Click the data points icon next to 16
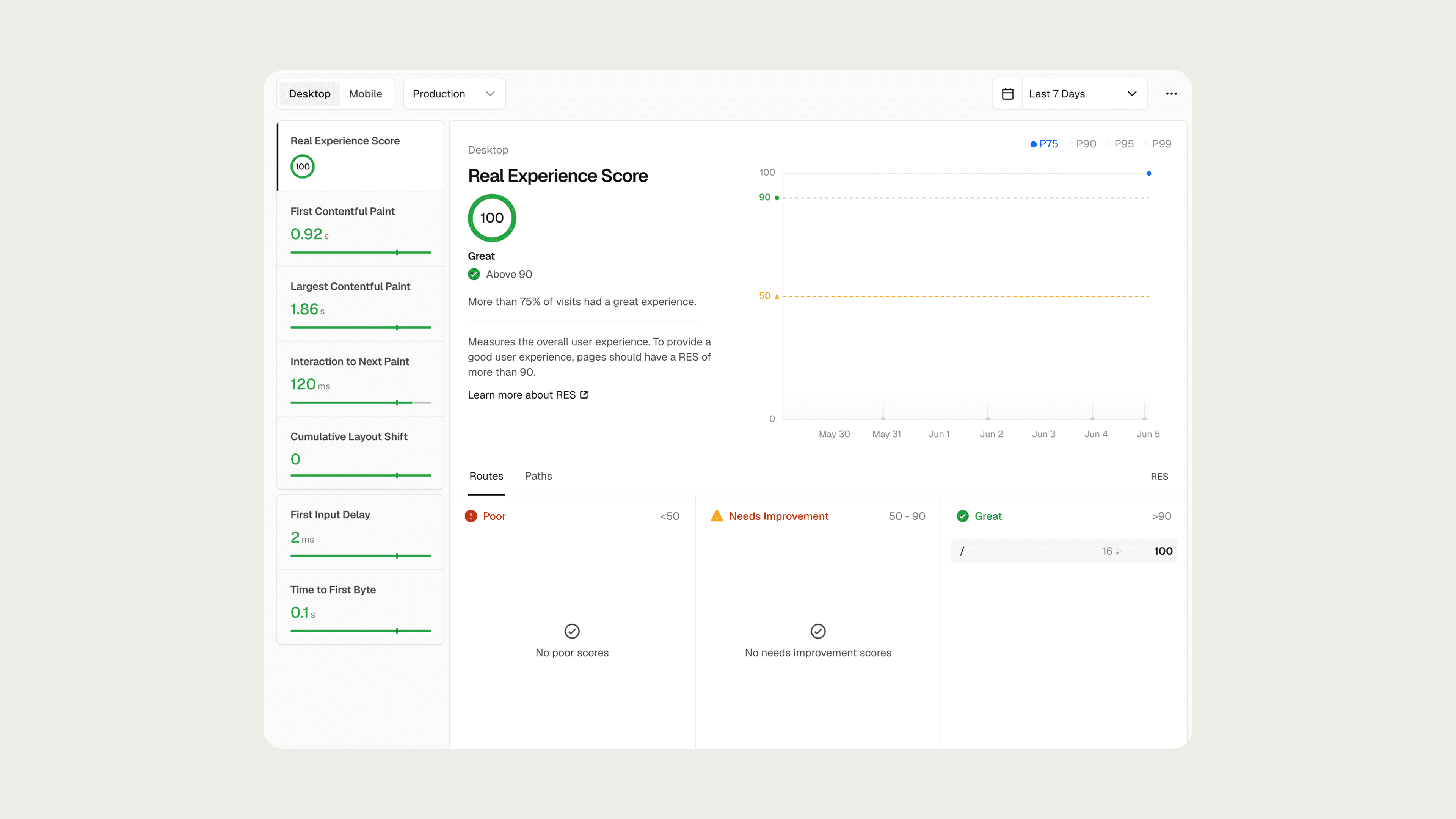Screen dimensions: 1456x819 (x=1119, y=551)
